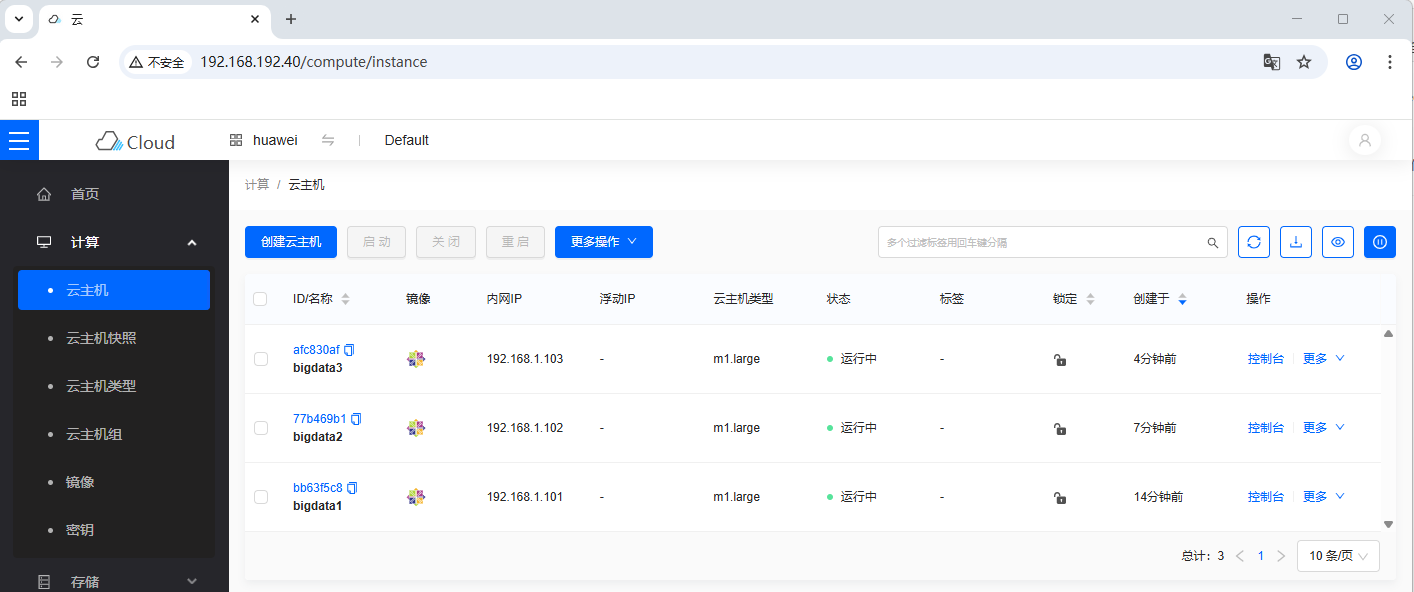Open 控制台 for bigdata2
The width and height of the screenshot is (1414, 592).
(1266, 427)
